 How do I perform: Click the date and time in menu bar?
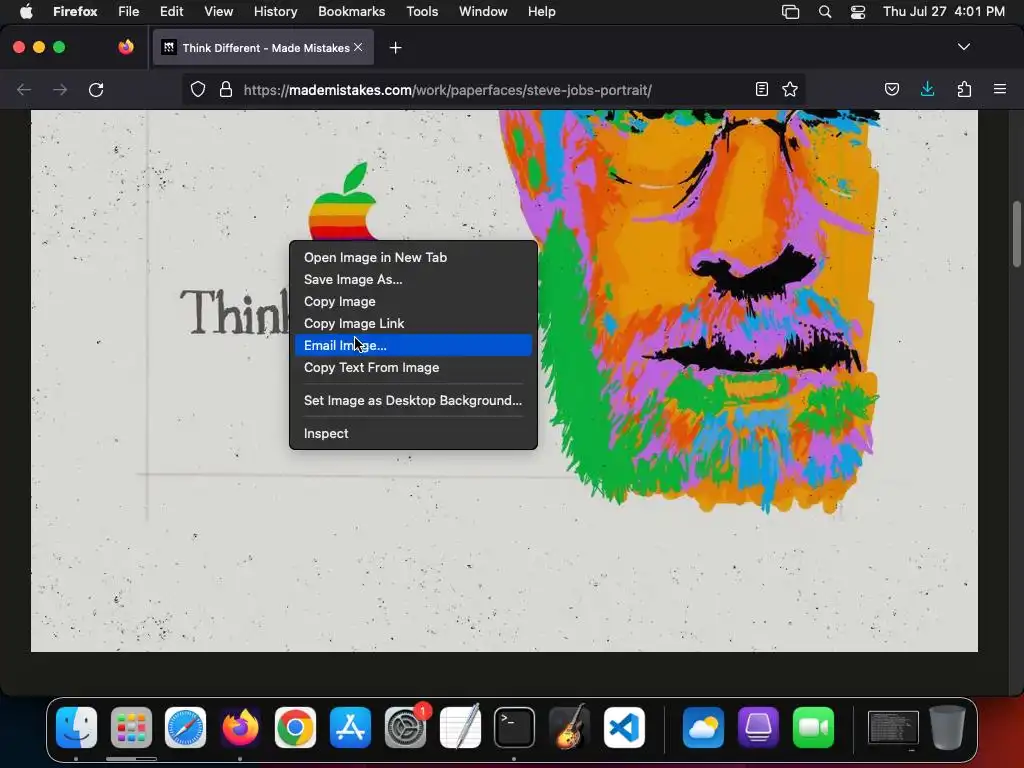(944, 11)
